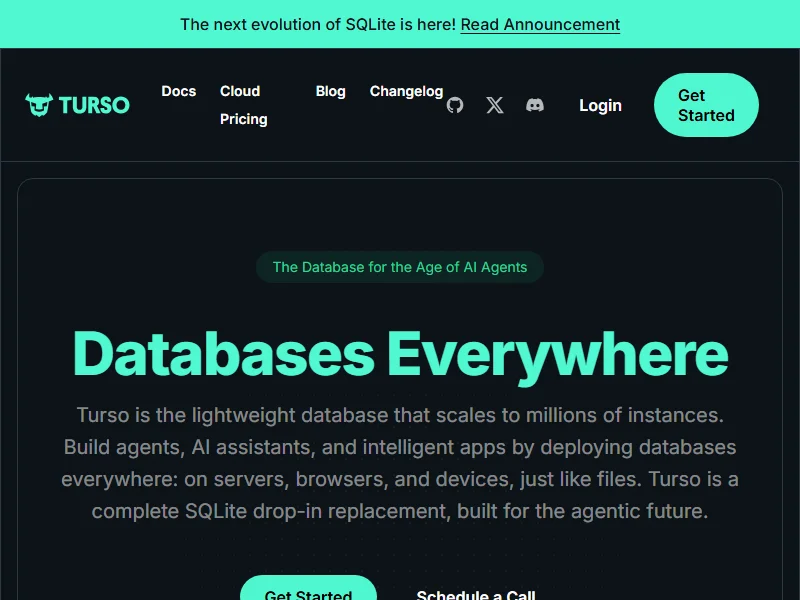
Task: View the Changelog page
Action: tap(406, 91)
